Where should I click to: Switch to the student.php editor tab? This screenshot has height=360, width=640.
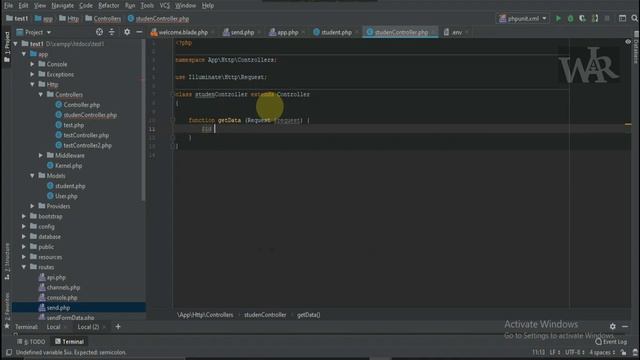(336, 32)
